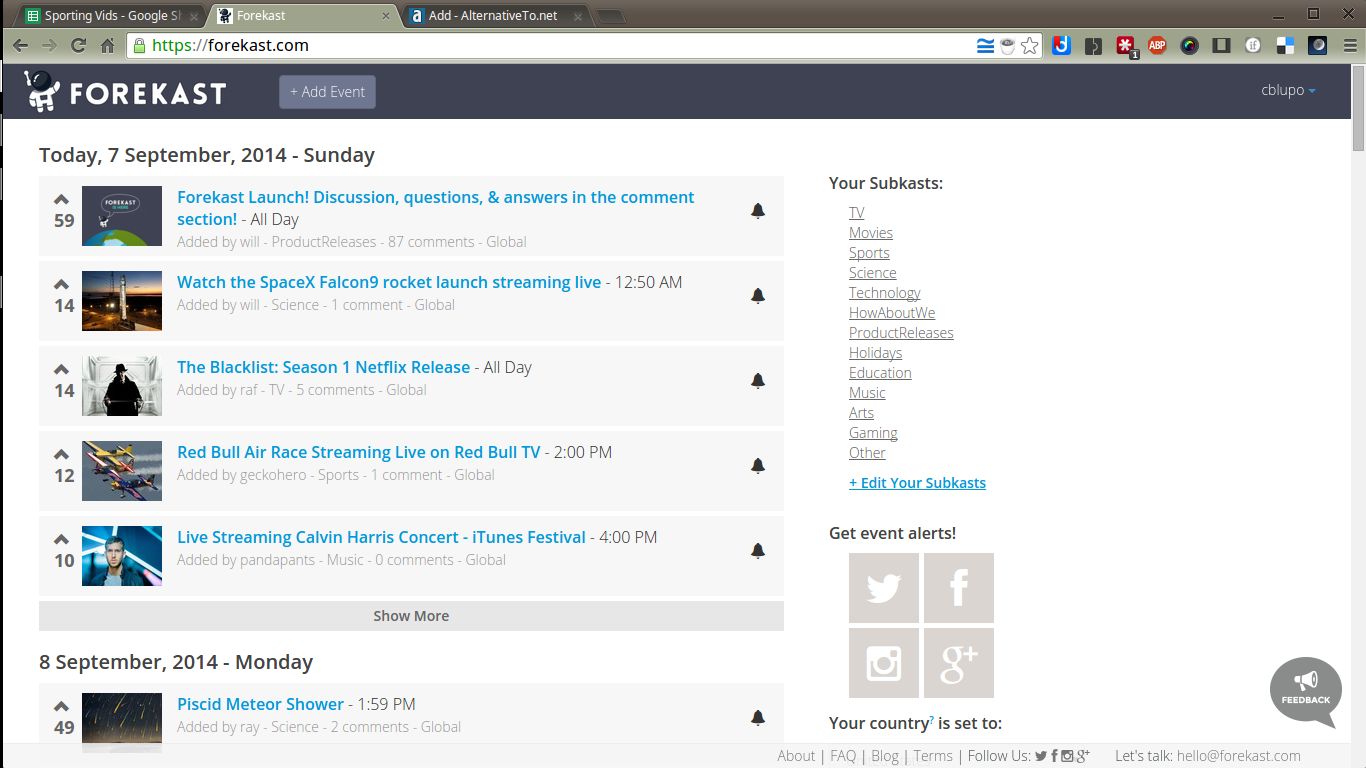Image resolution: width=1366 pixels, height=768 pixels.
Task: Click Edit Your Subkasts link
Action: pyautogui.click(x=917, y=483)
